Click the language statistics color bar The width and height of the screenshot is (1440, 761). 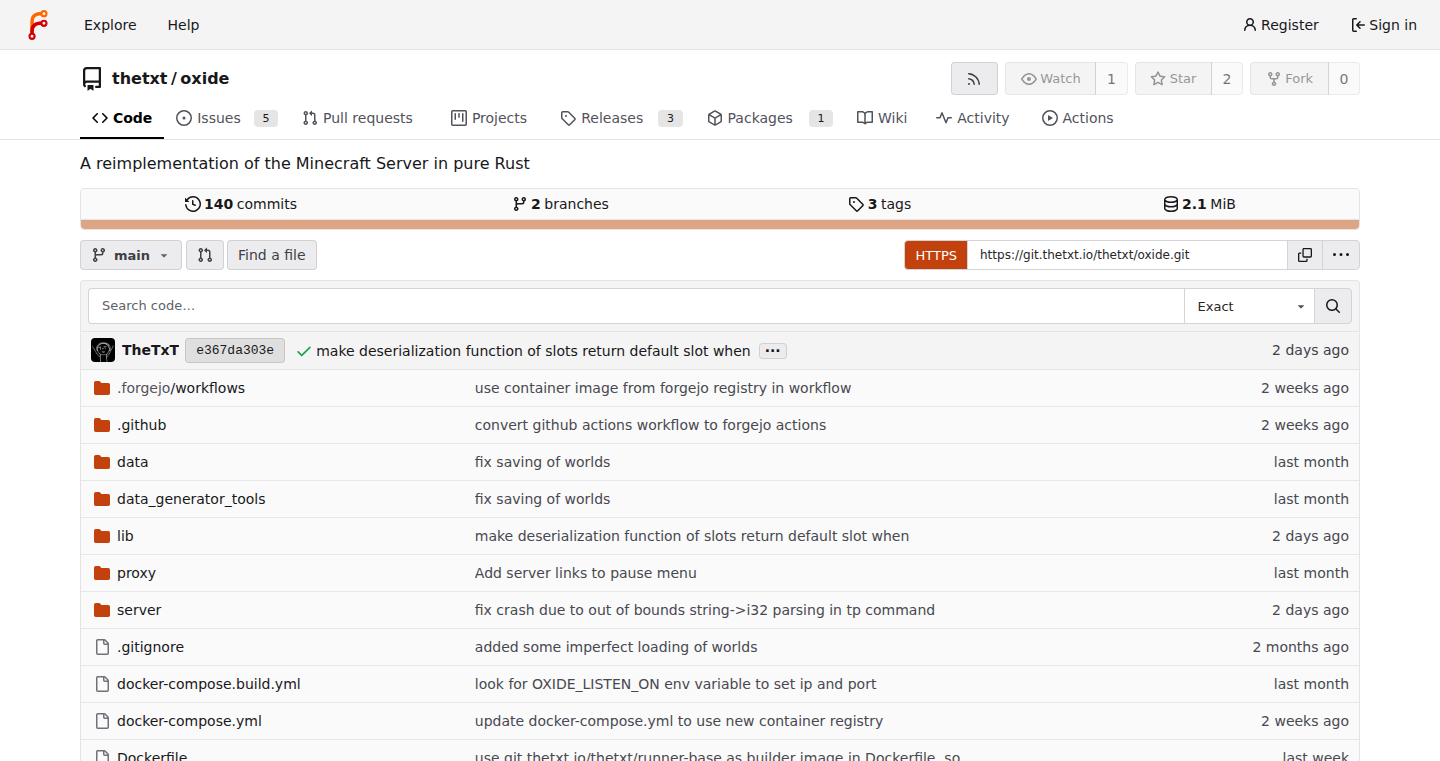pyautogui.click(x=720, y=225)
